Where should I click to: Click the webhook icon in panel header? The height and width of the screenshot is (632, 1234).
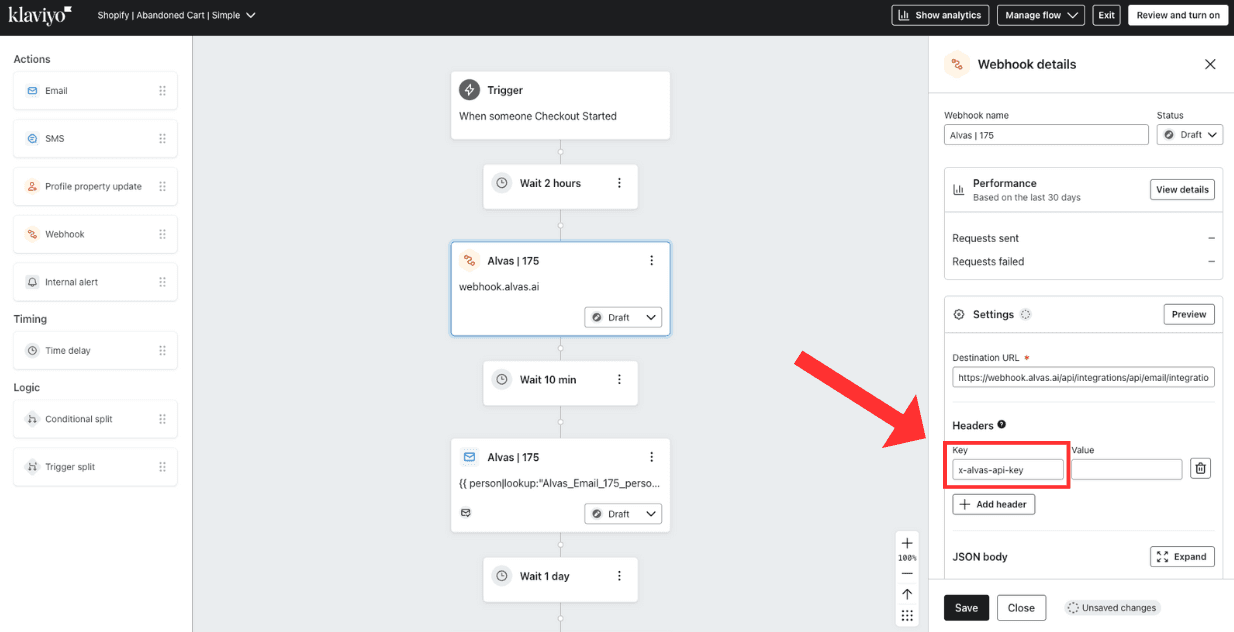click(957, 64)
